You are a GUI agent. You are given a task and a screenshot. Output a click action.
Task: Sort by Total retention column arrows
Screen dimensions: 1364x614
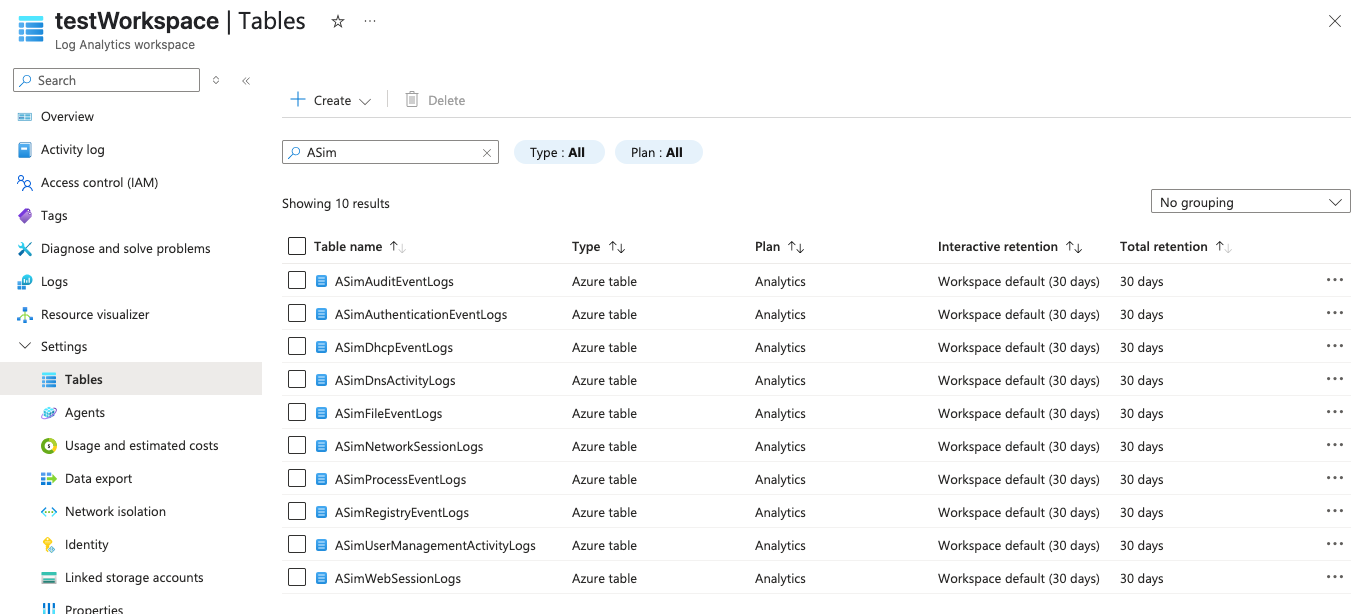click(x=1224, y=247)
